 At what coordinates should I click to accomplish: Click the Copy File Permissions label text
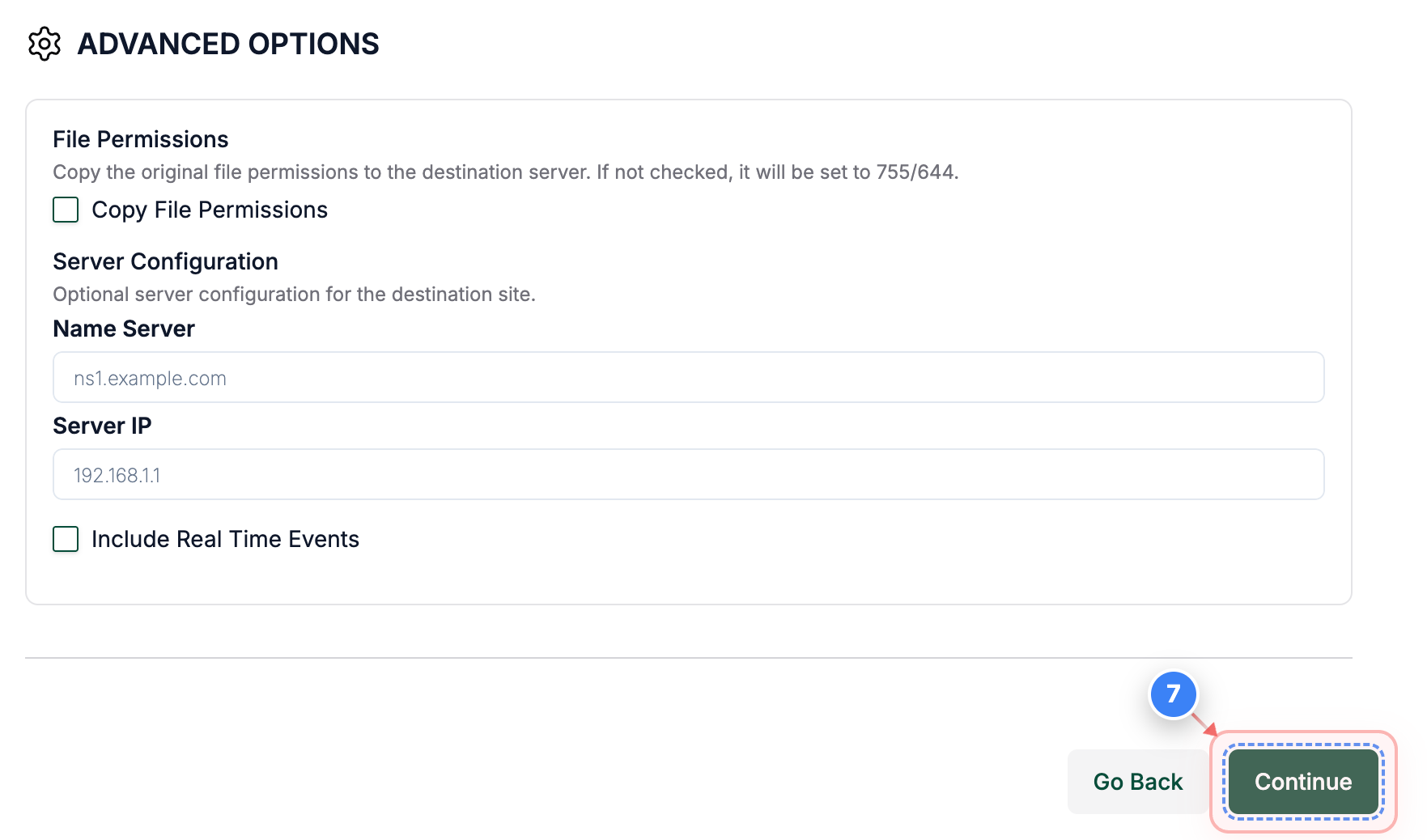click(x=210, y=210)
